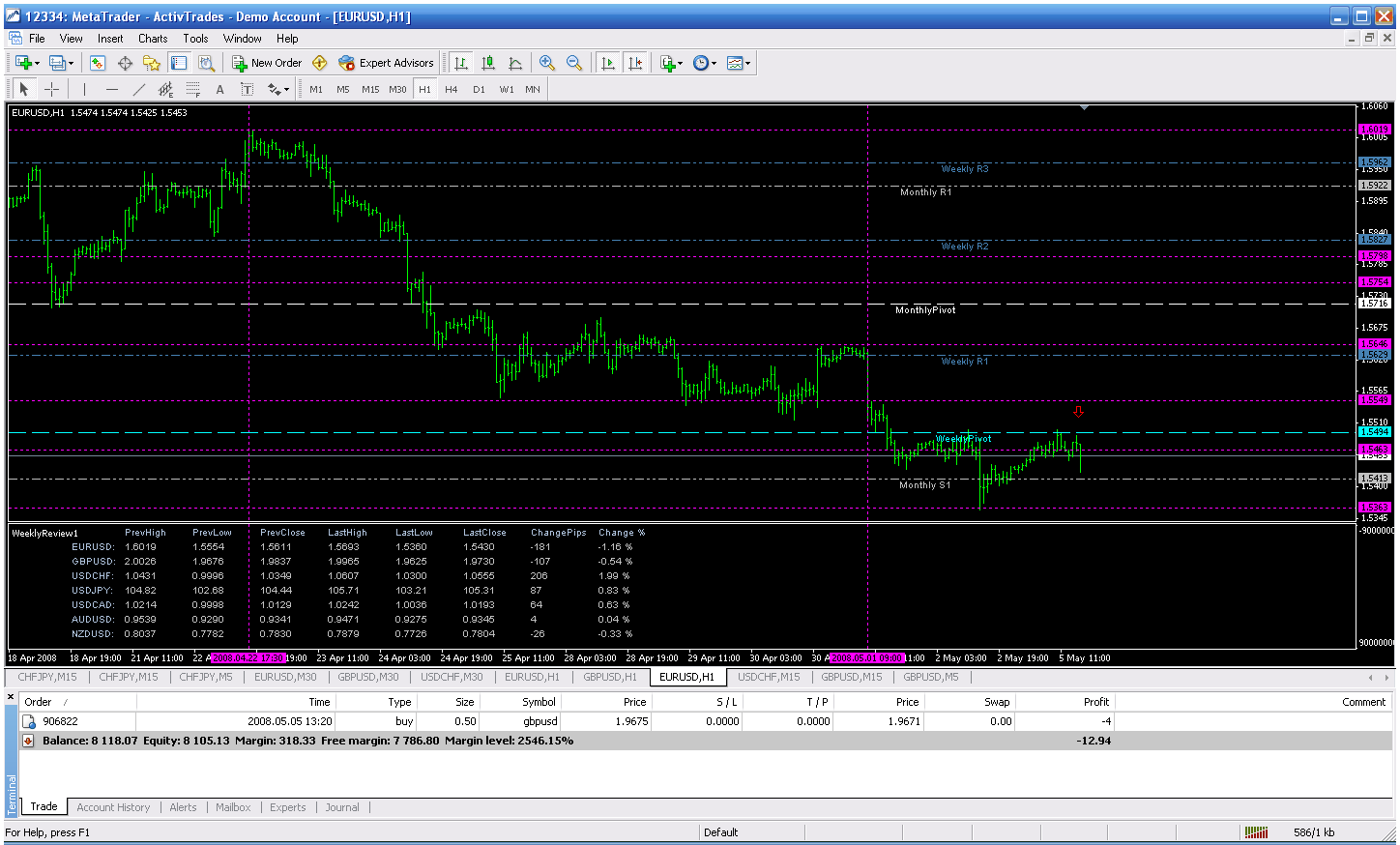Select the Crosshair cursor tool

[x=52, y=89]
